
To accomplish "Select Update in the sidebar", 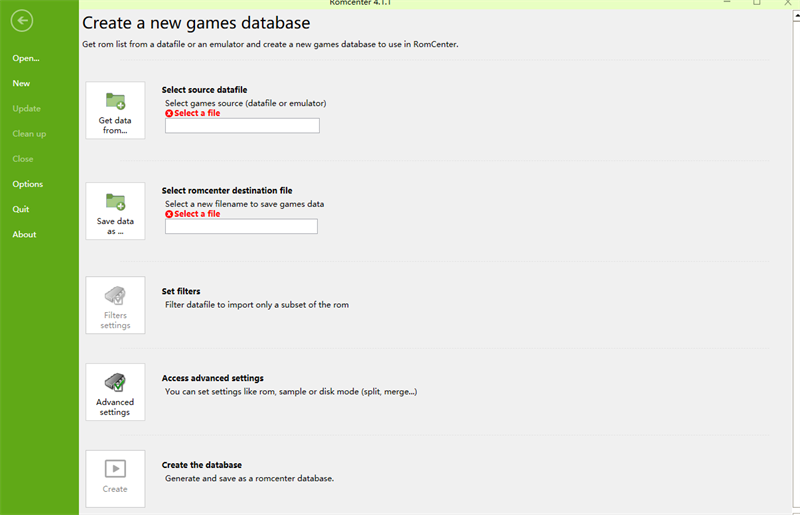I will point(27,109).
